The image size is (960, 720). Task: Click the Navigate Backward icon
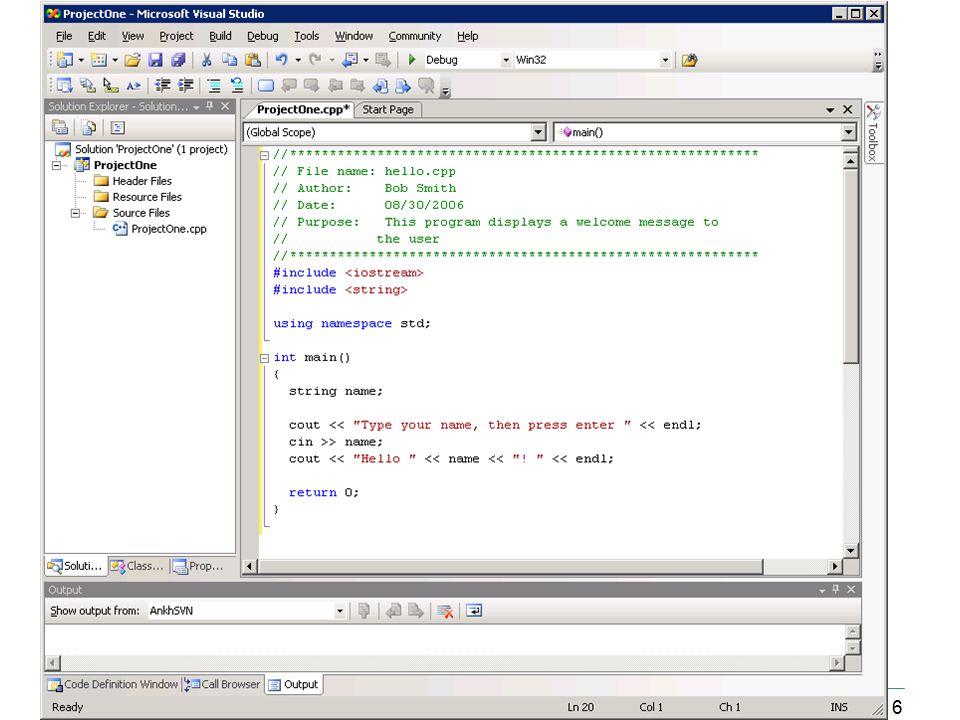pos(350,60)
